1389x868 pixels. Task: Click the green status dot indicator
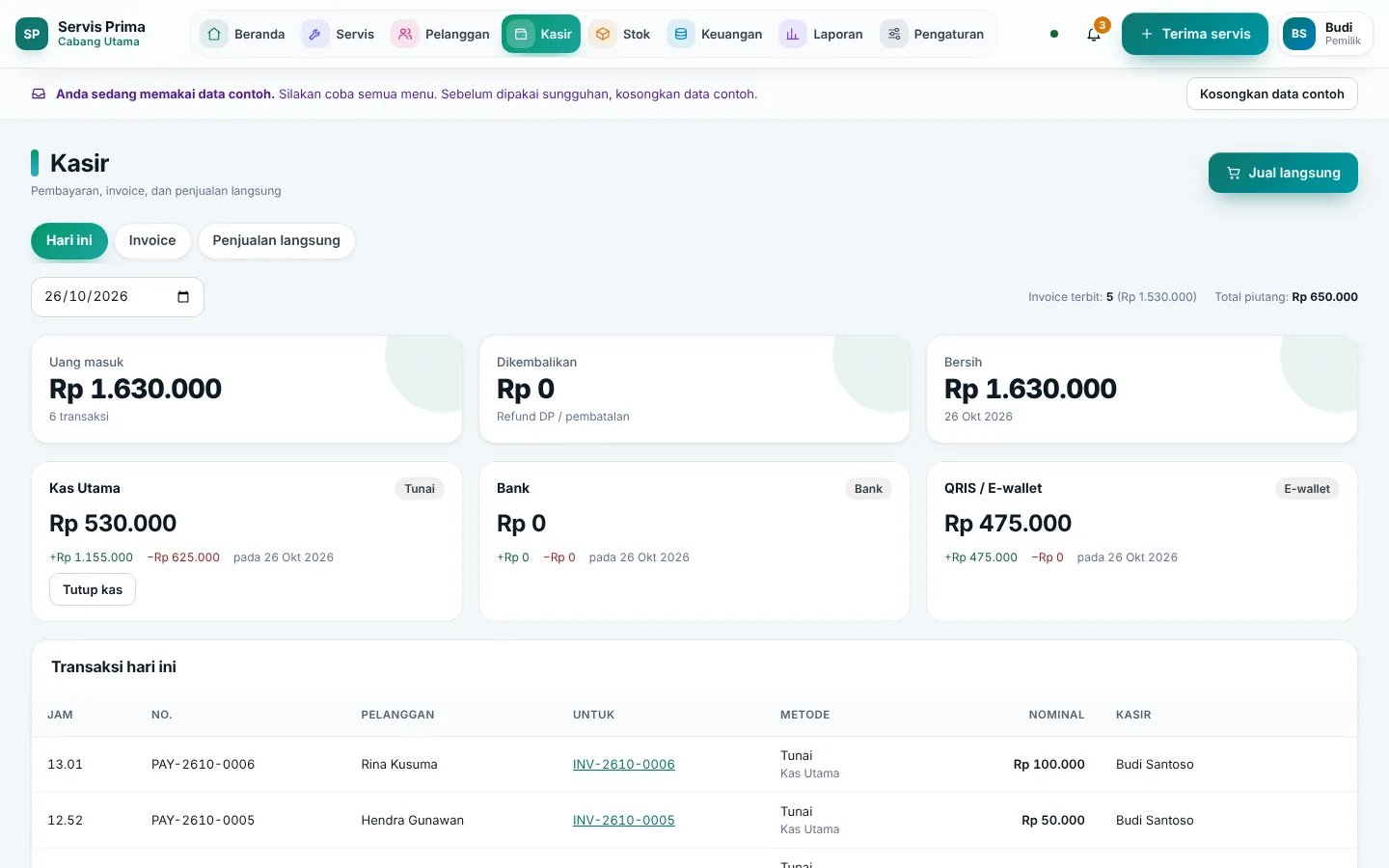click(x=1054, y=34)
